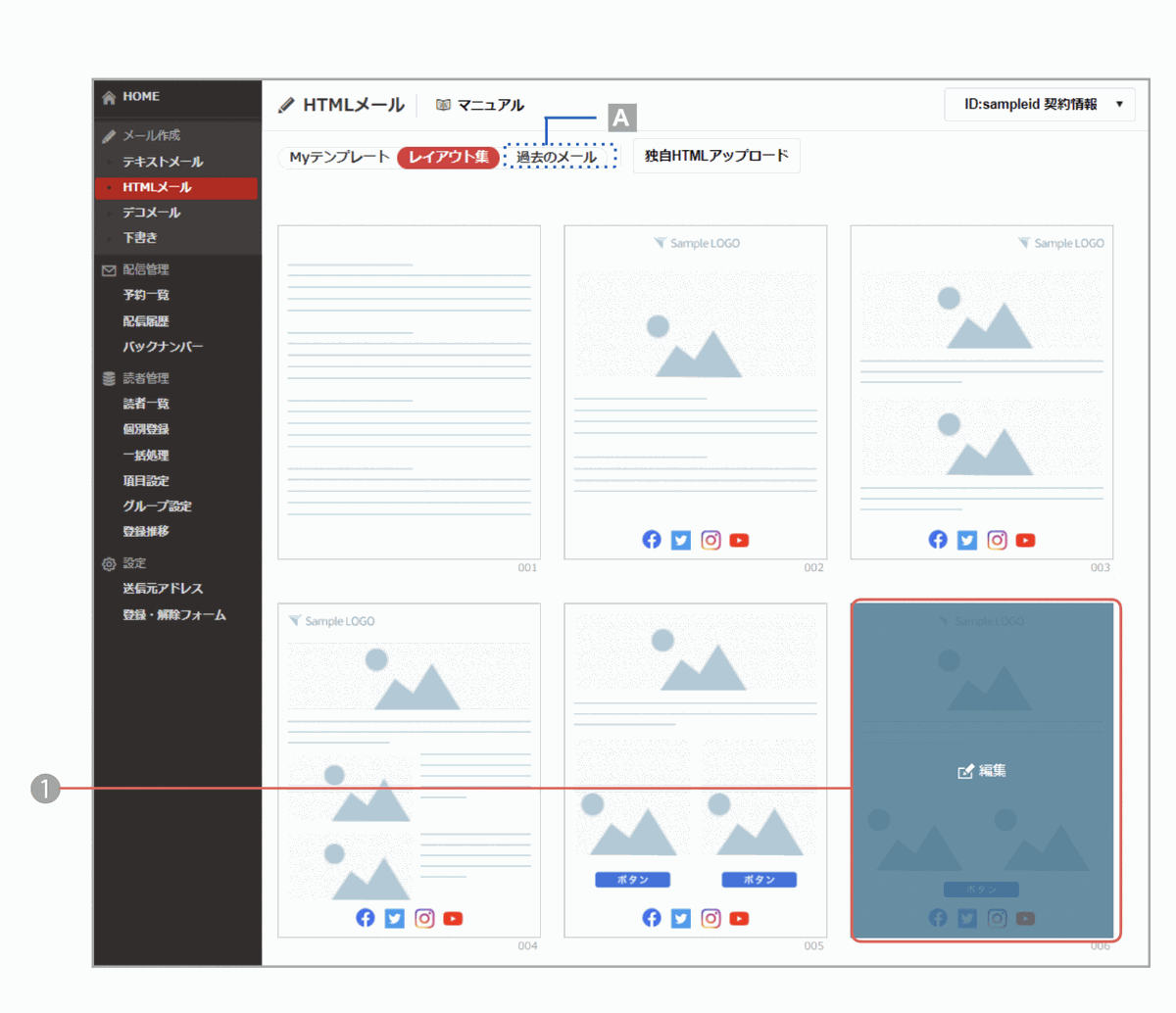Image resolution: width=1176 pixels, height=1013 pixels.
Task: Select テキストメール in the sidebar
Action: 163,162
